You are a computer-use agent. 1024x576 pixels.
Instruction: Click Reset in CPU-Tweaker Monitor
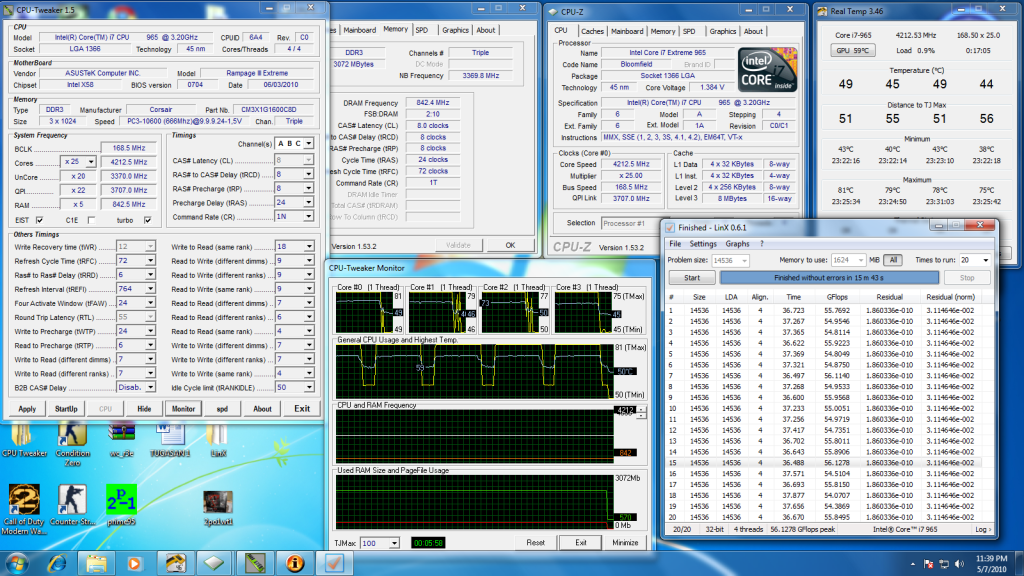pos(535,543)
